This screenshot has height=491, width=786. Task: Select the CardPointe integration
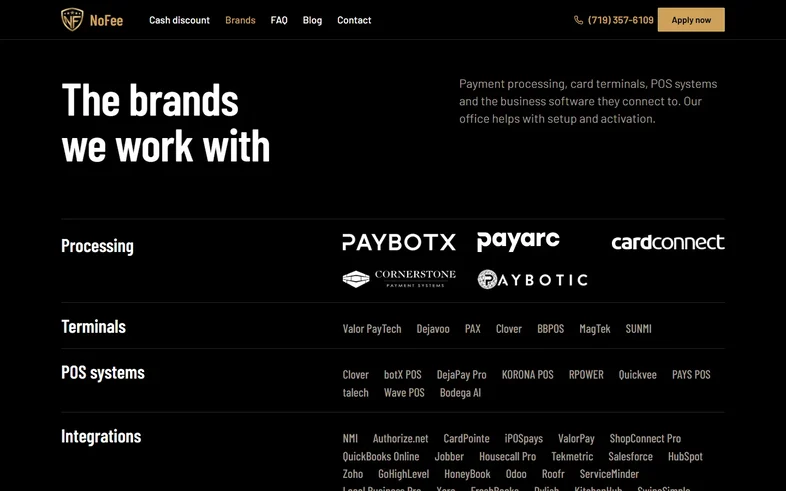[x=466, y=438]
